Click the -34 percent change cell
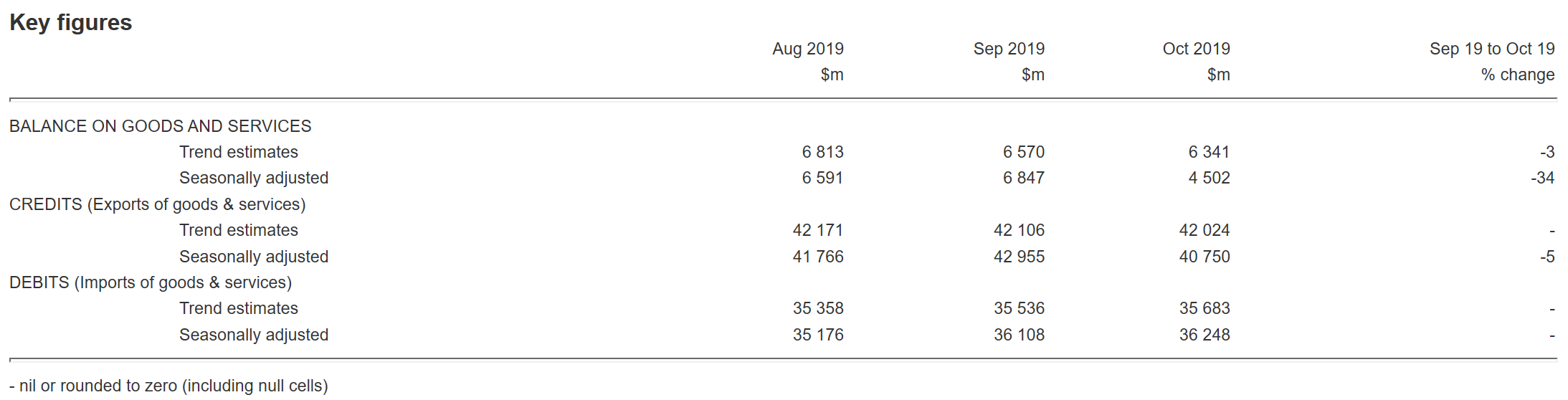Image resolution: width=1568 pixels, height=400 pixels. click(1542, 178)
